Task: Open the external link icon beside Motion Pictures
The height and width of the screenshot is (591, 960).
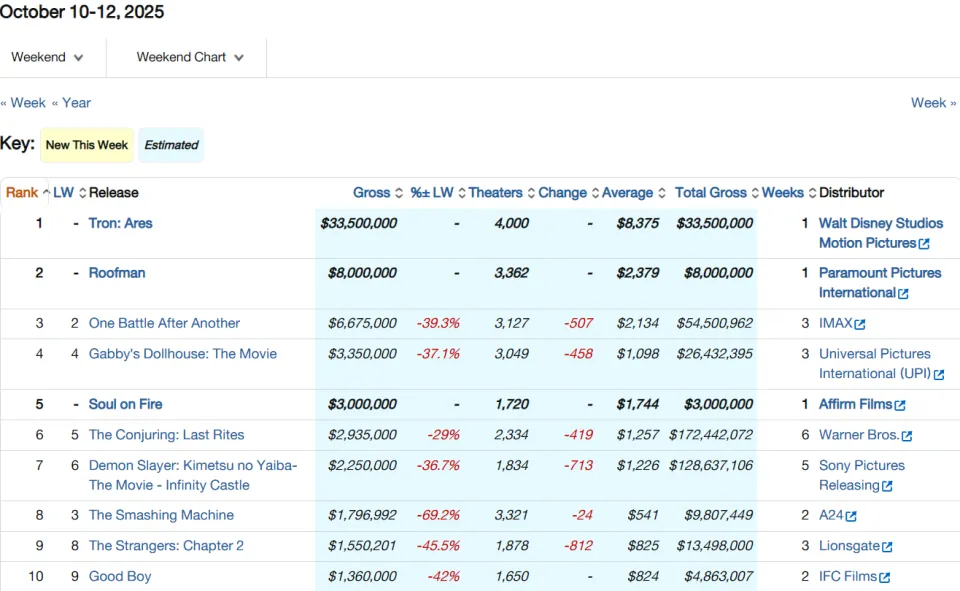Action: [924, 244]
